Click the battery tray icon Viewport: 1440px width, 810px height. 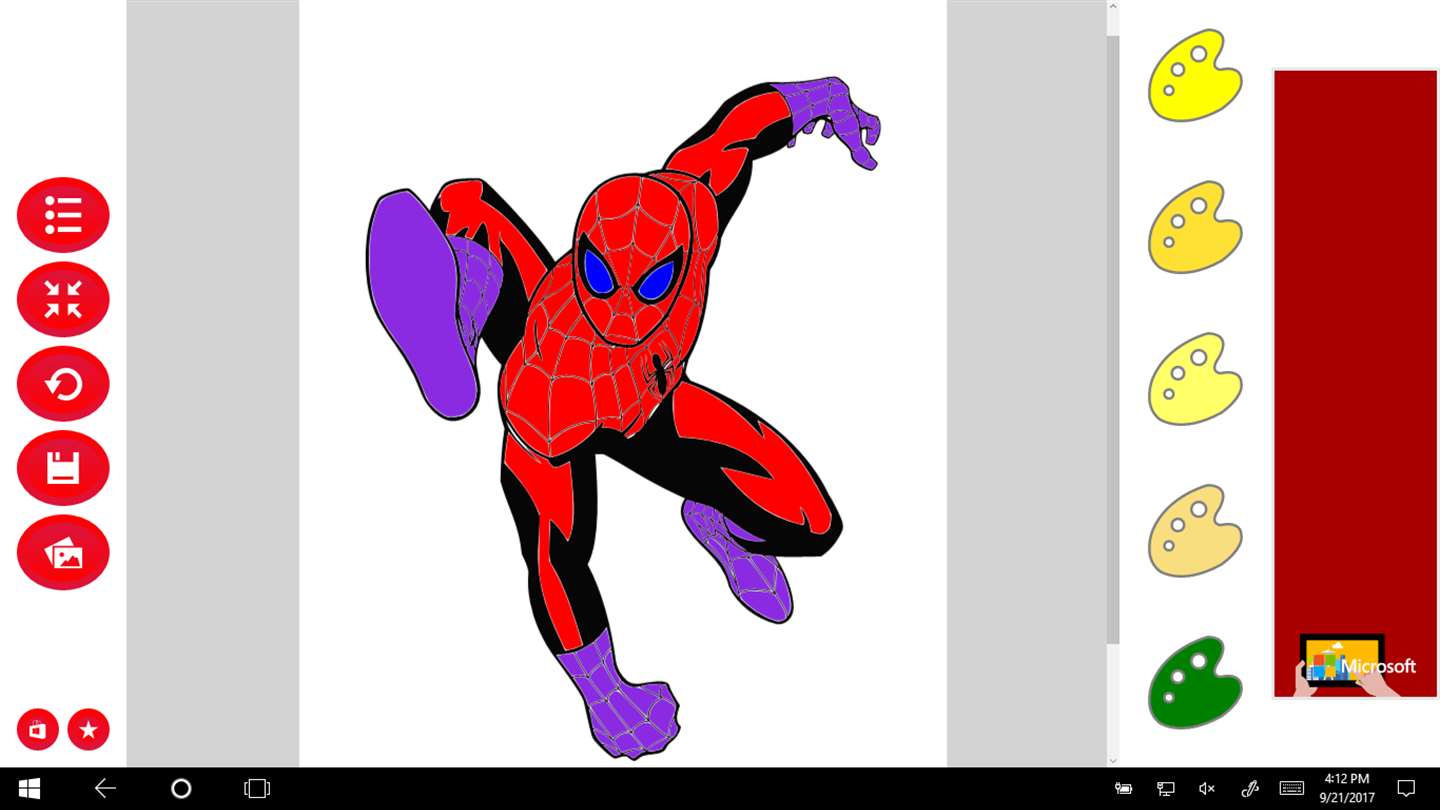[1124, 789]
